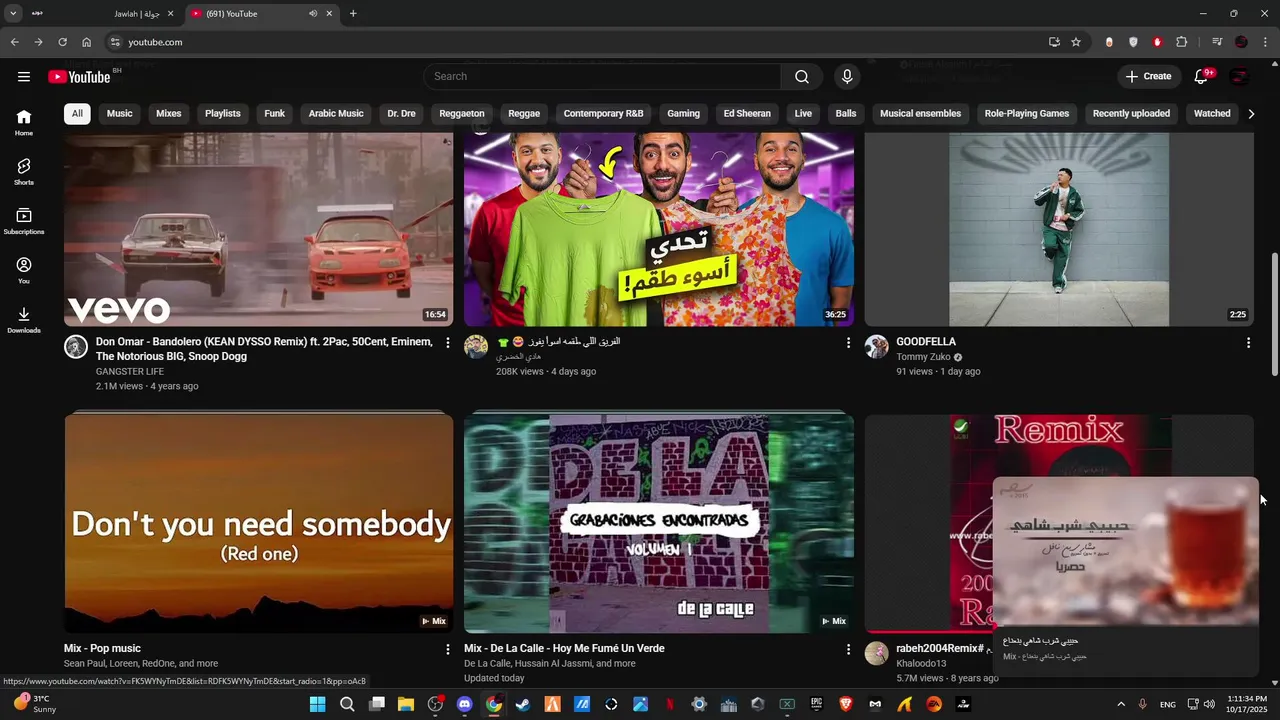This screenshot has width=1280, height=720.
Task: Open options menu for GOODFELLA video
Action: click(x=1248, y=343)
